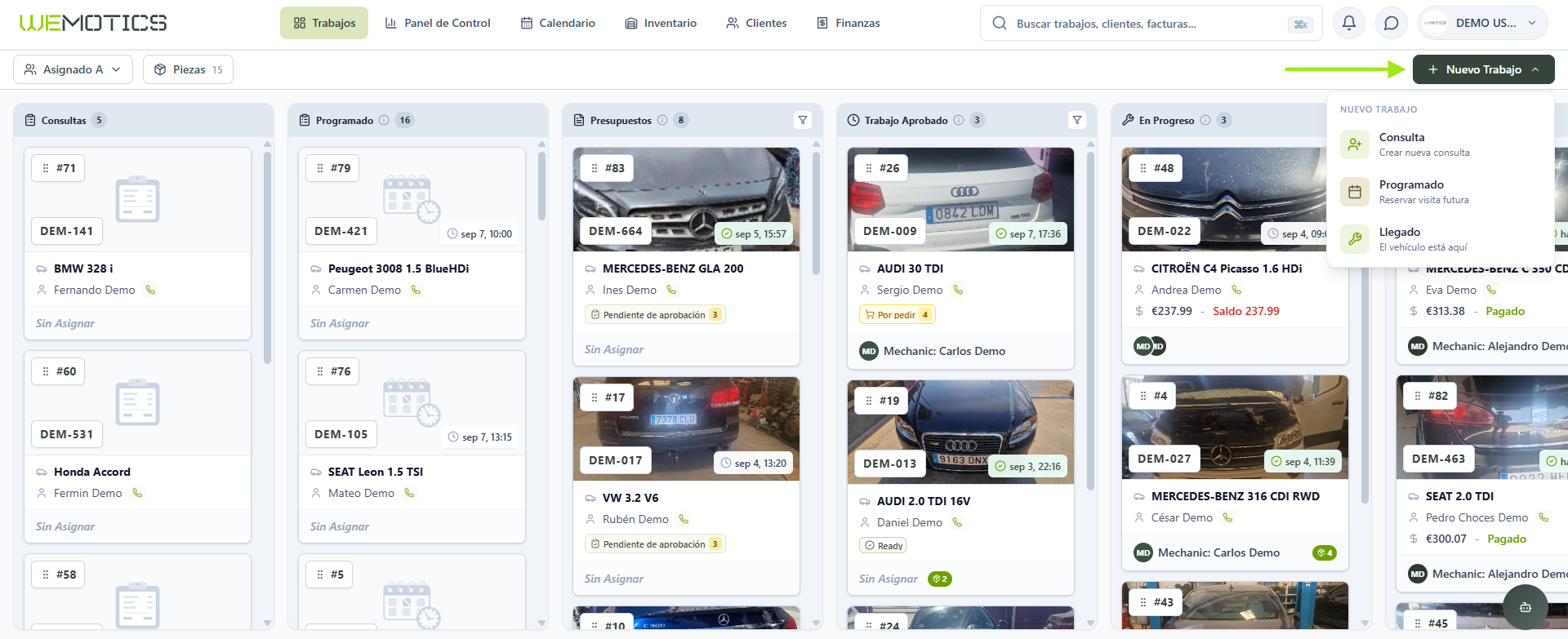Click the WEMOTICS logo
This screenshot has height=639, width=1568.
click(x=93, y=23)
